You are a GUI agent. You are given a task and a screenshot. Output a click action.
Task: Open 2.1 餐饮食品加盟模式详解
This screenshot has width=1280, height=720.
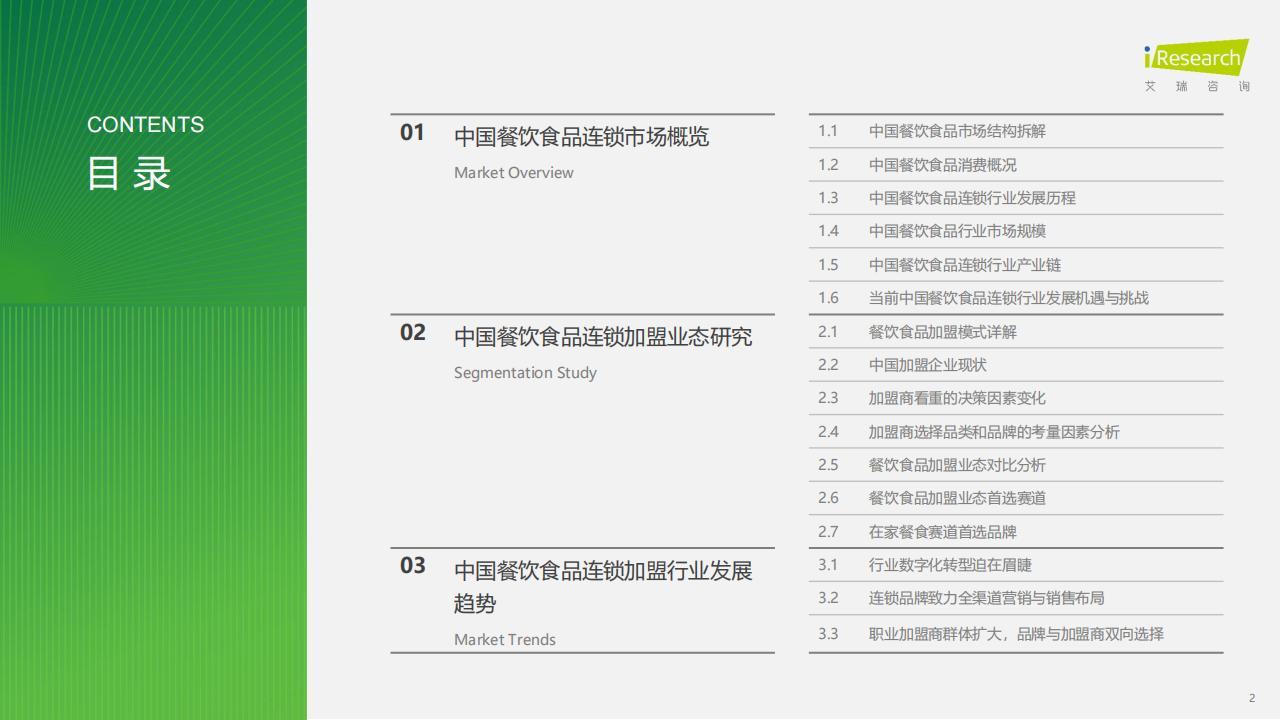coord(942,332)
